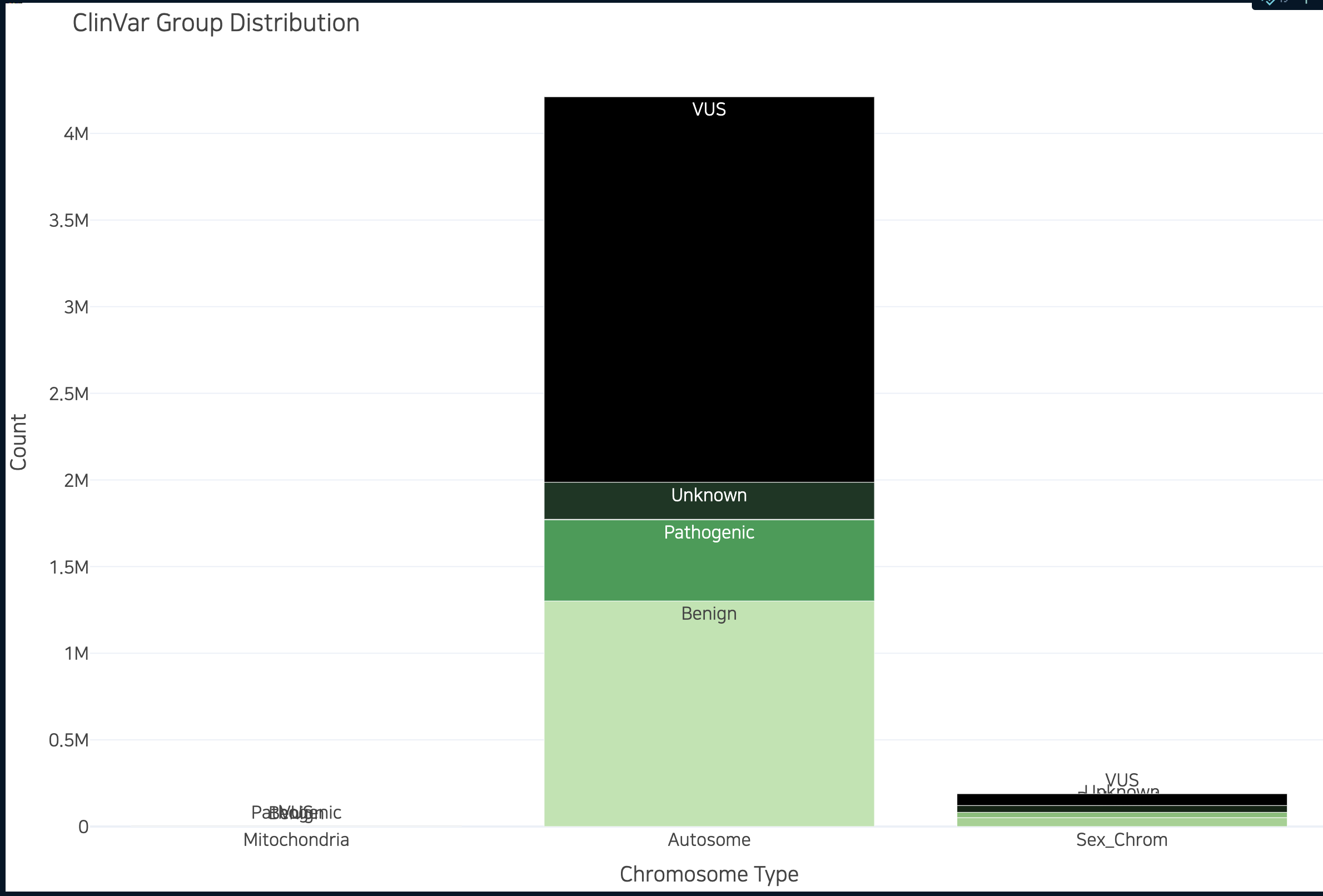Click the 2M y-axis tick label
1323x896 pixels.
pos(76,480)
